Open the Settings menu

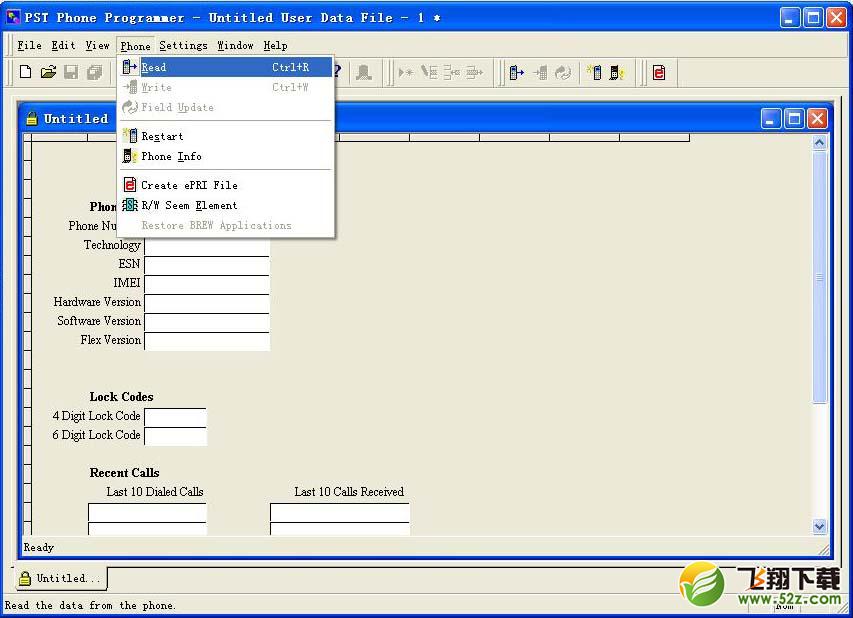click(x=183, y=46)
